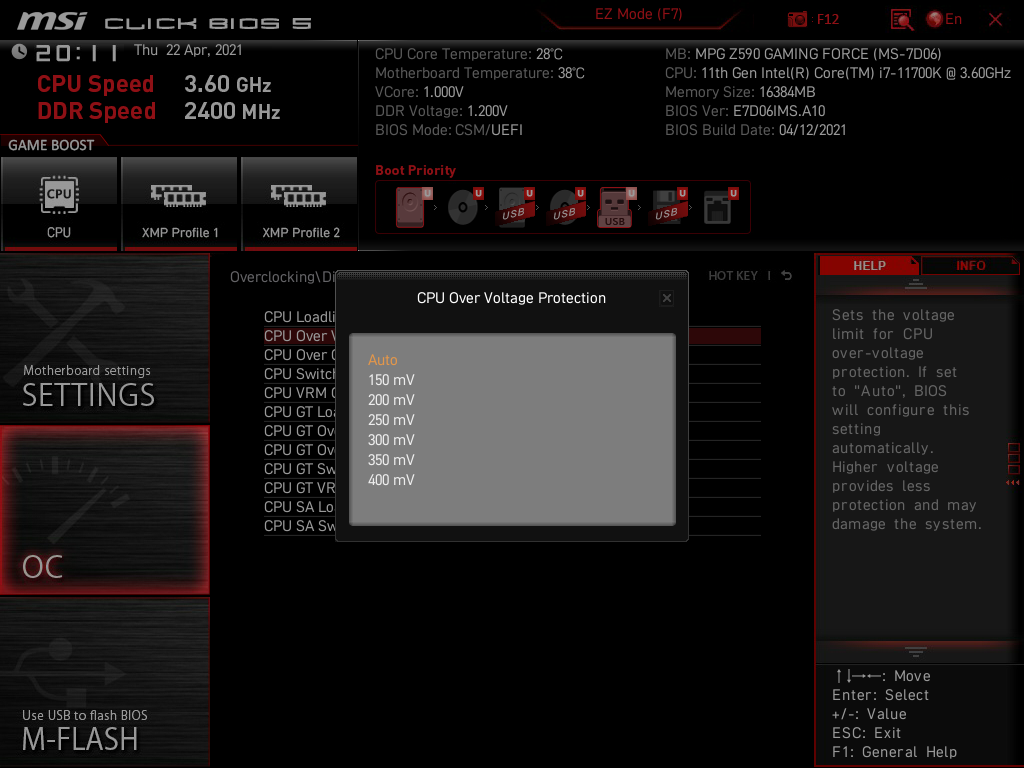Viewport: 1024px width, 768px height.
Task: Select the USB key boot device icon
Action: tap(616, 207)
